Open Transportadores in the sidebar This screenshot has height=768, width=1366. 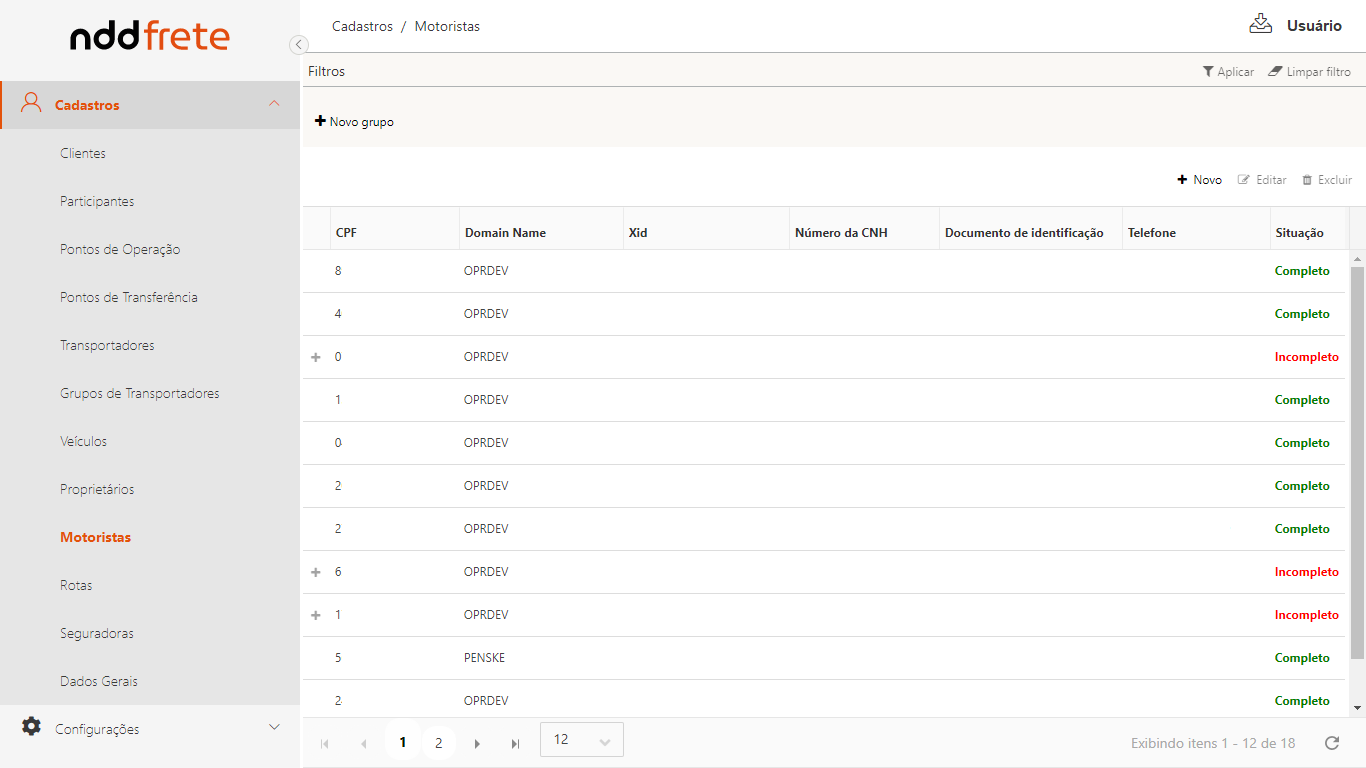107,345
